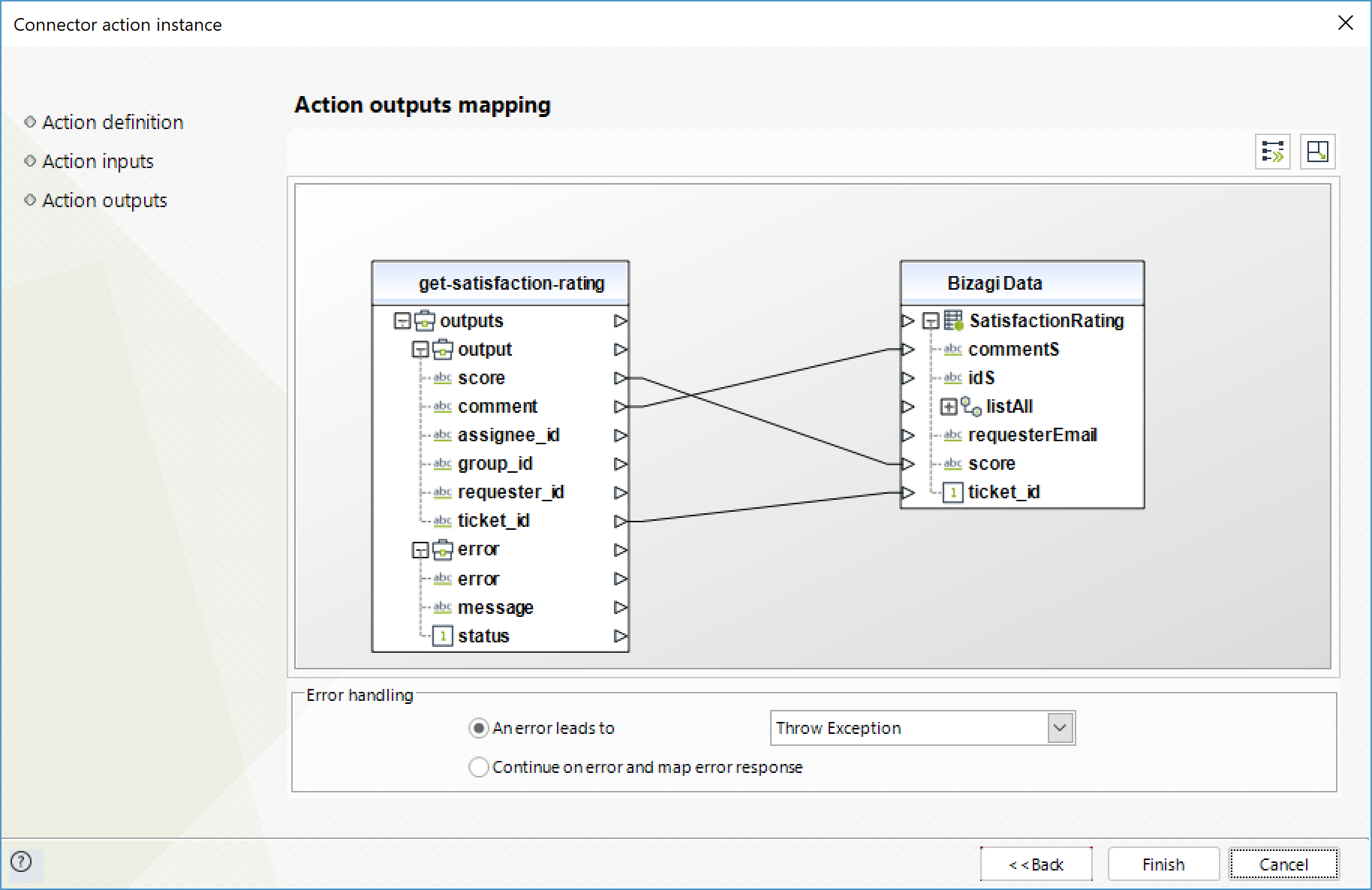1372x890 pixels.
Task: Click the assignee_id output connector arrow
Action: point(621,435)
